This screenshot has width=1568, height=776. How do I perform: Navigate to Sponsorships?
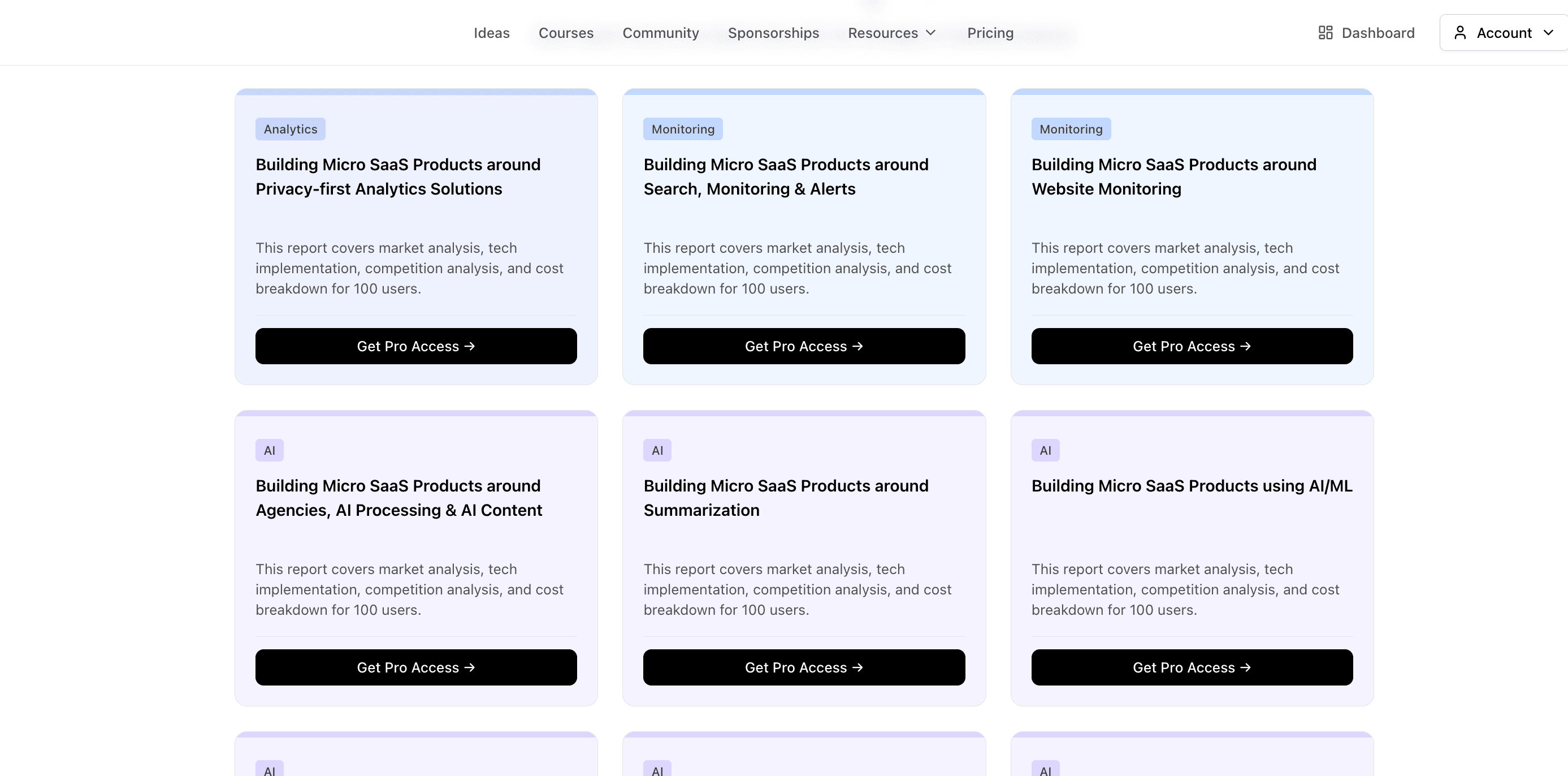click(x=773, y=33)
